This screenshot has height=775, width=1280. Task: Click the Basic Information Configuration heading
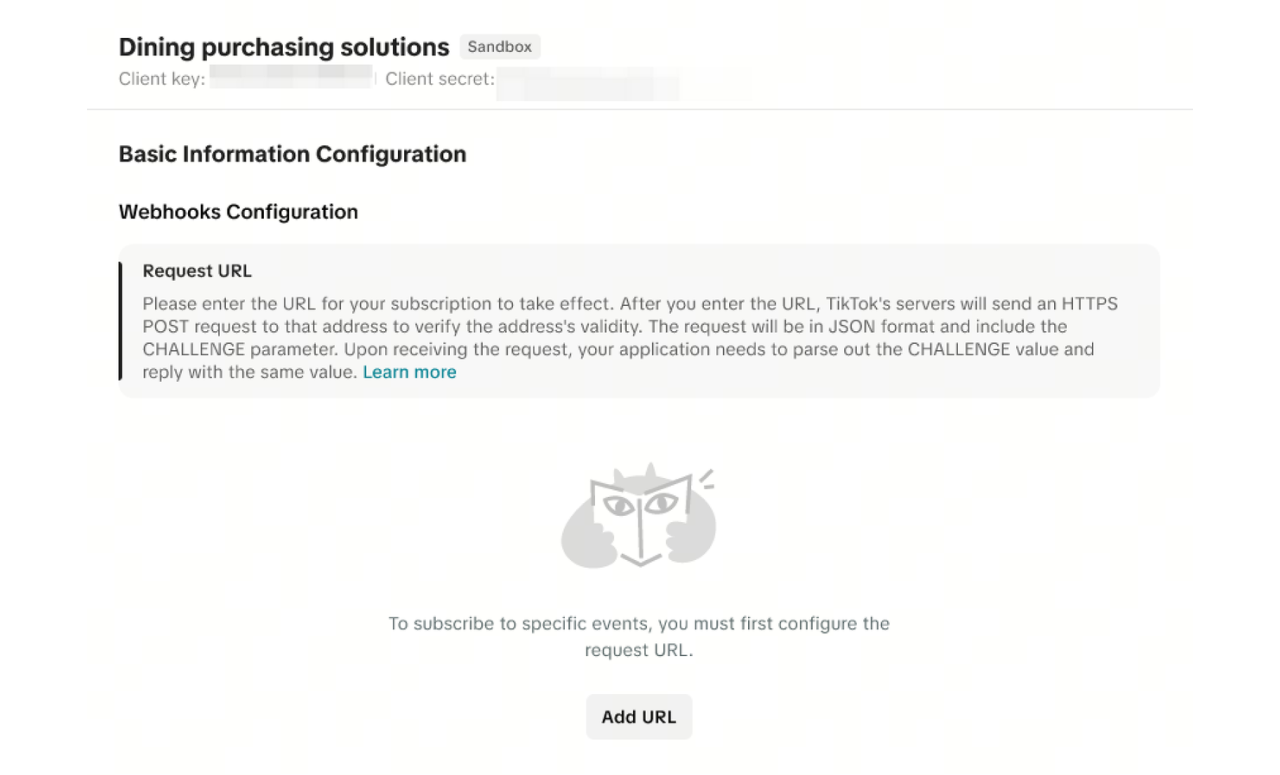point(292,154)
